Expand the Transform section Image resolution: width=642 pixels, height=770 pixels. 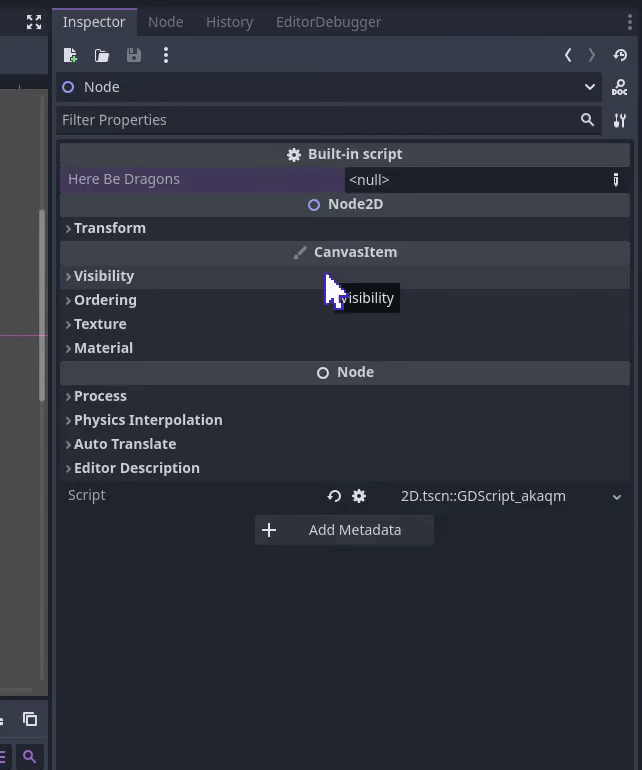[x=109, y=228]
